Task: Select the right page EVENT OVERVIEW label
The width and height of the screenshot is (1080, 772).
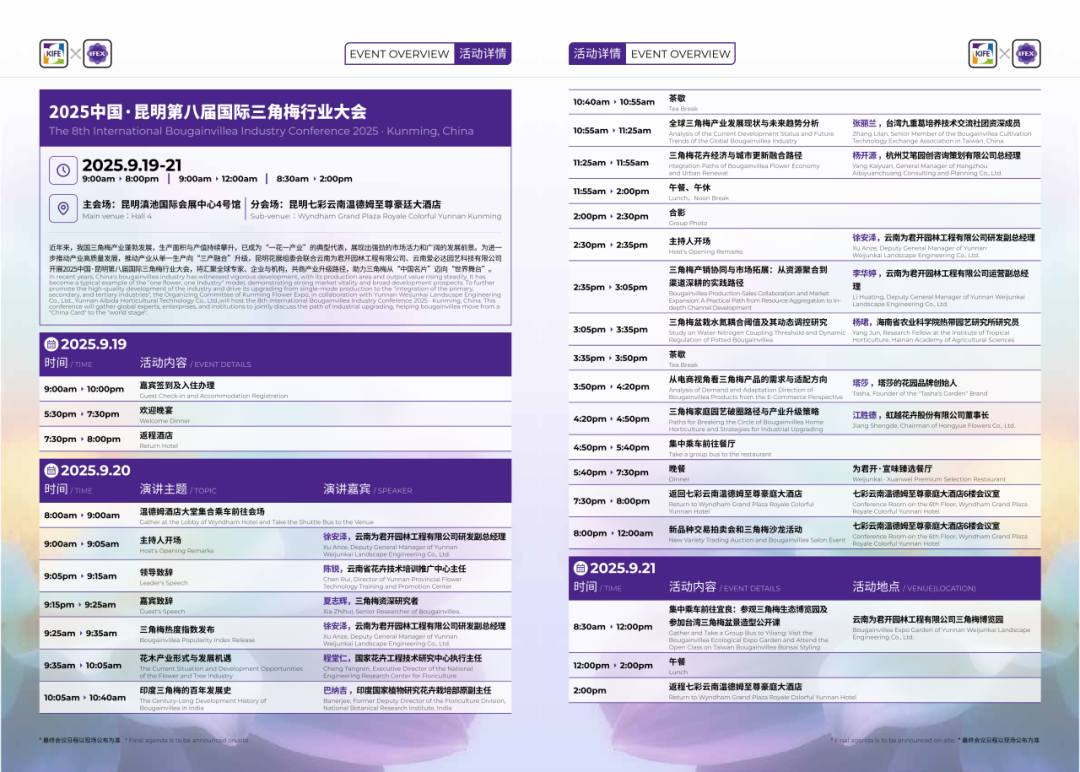Action: tap(681, 54)
